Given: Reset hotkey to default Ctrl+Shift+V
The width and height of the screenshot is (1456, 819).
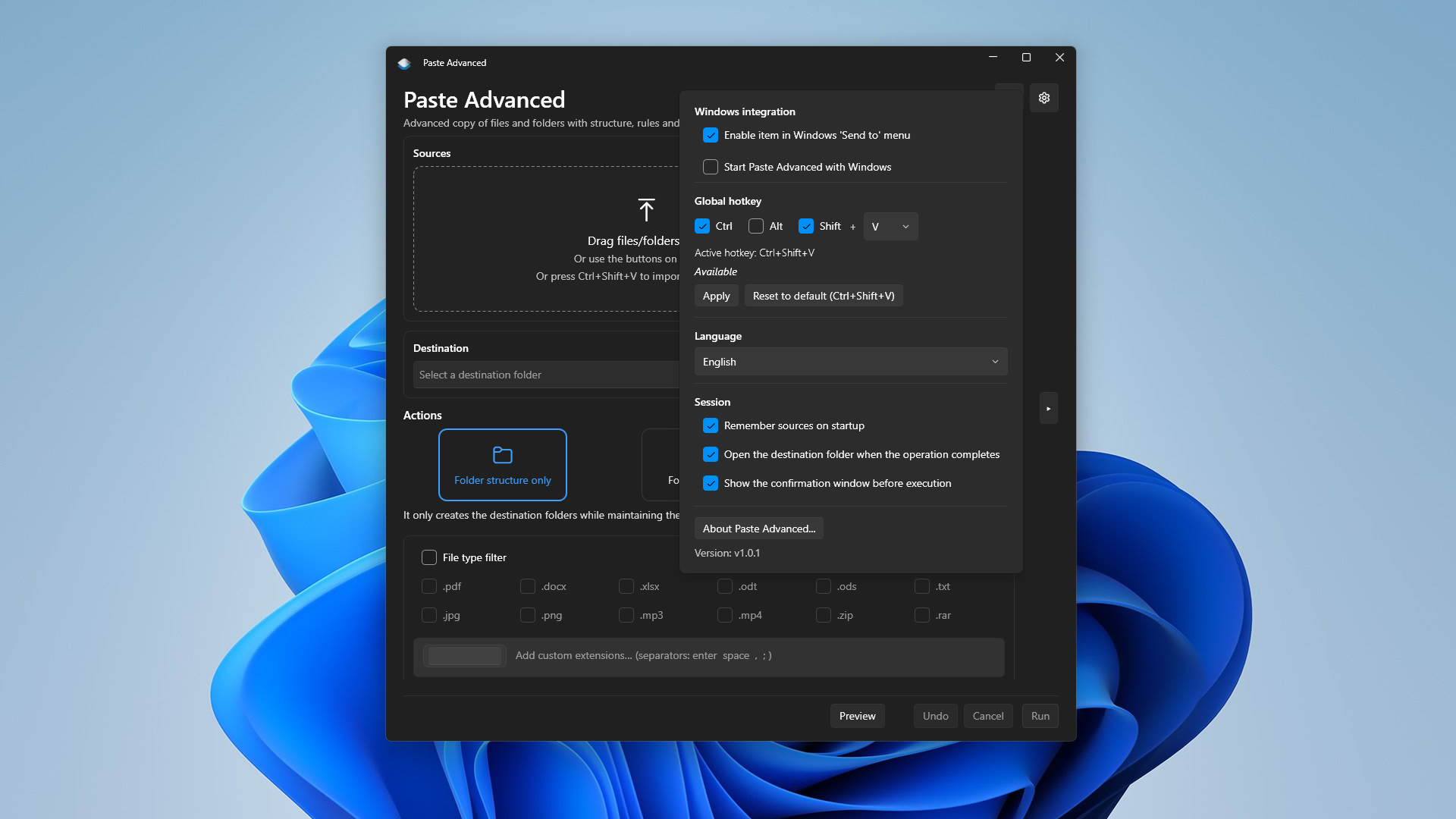Looking at the screenshot, I should 824,296.
